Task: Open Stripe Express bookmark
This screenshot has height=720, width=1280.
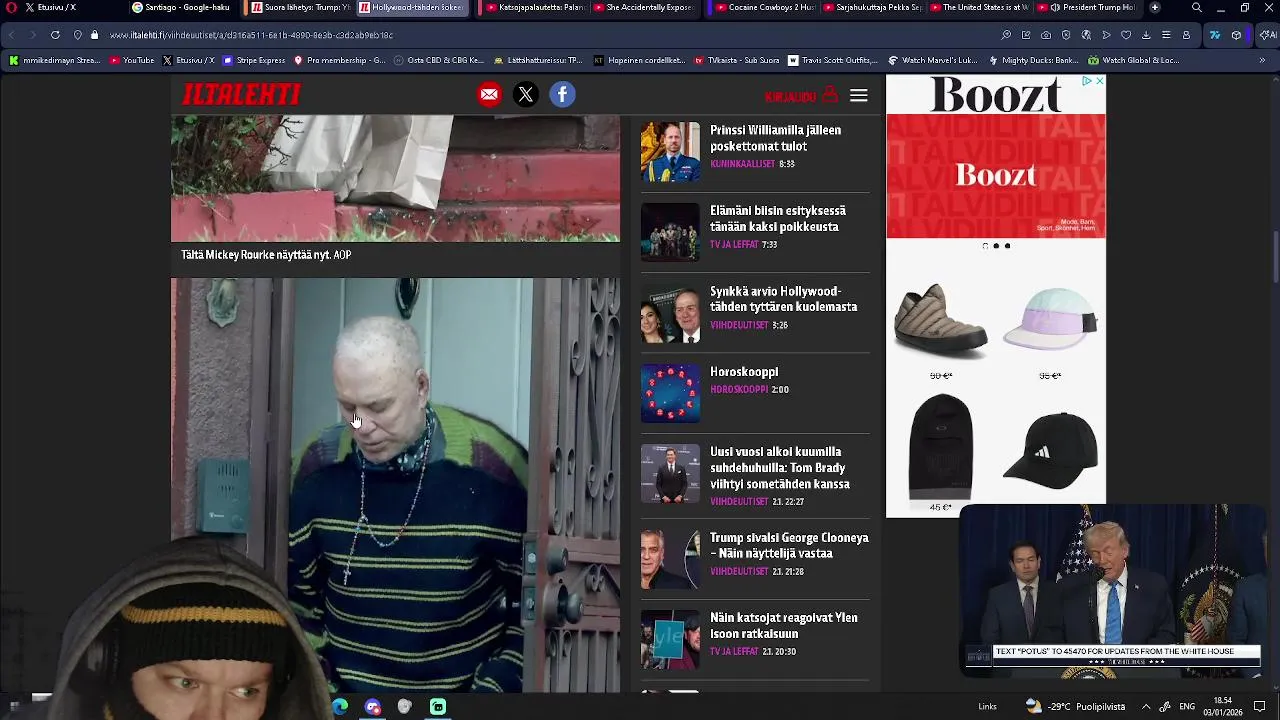Action: click(255, 60)
